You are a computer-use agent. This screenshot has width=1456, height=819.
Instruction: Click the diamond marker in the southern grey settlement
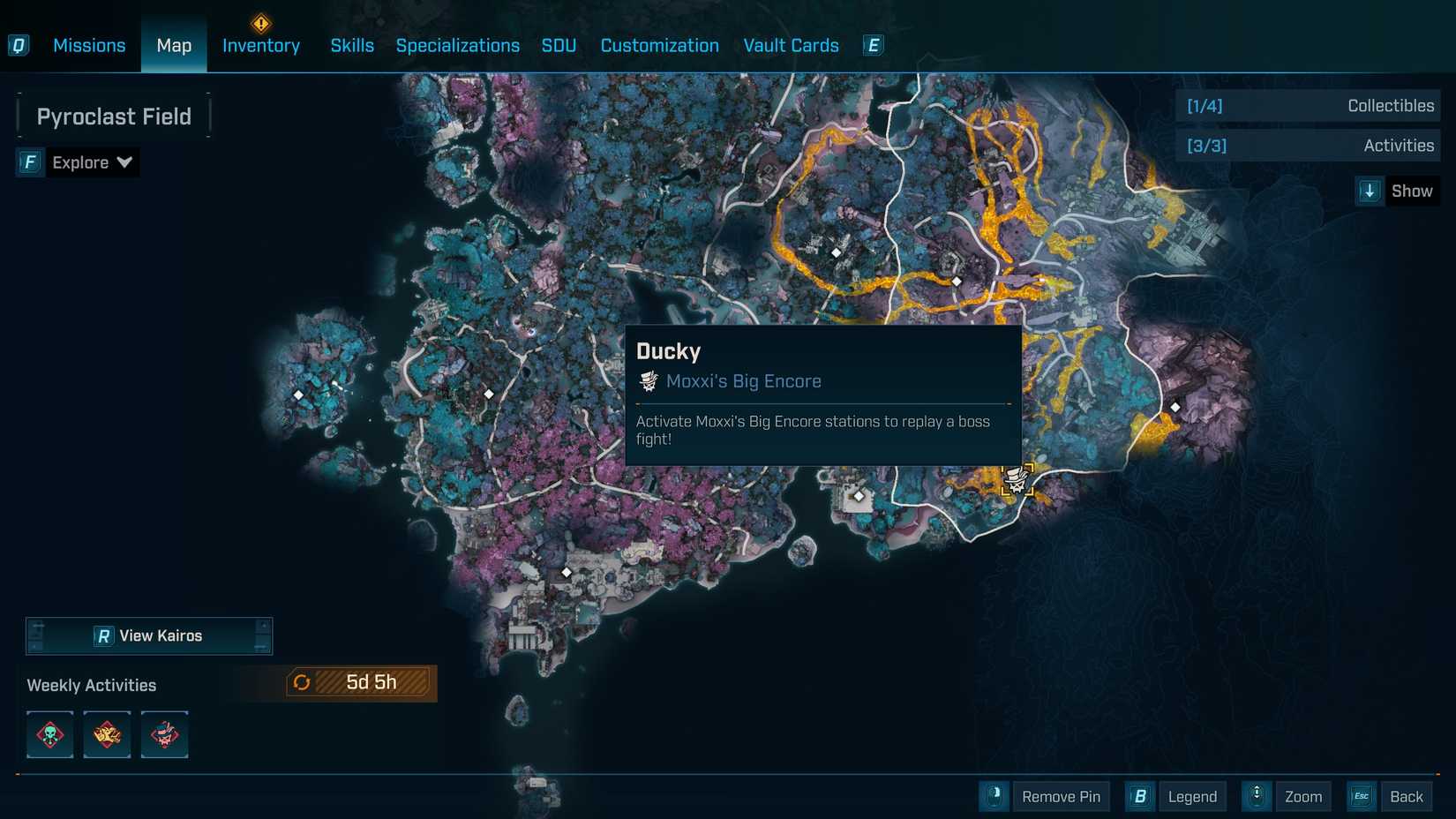click(567, 573)
